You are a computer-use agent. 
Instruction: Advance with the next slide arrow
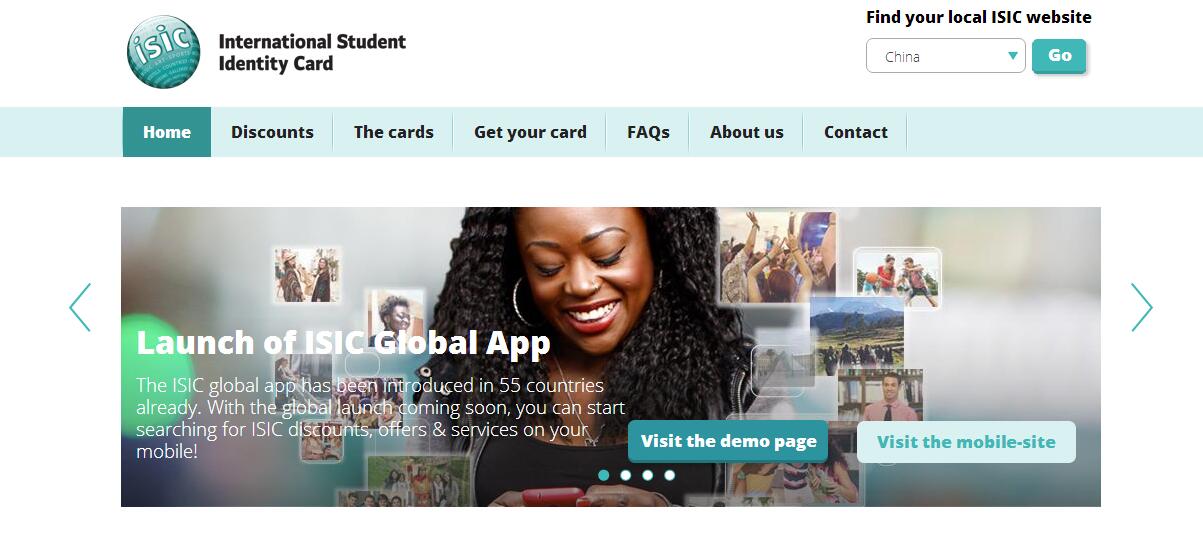pos(1141,307)
